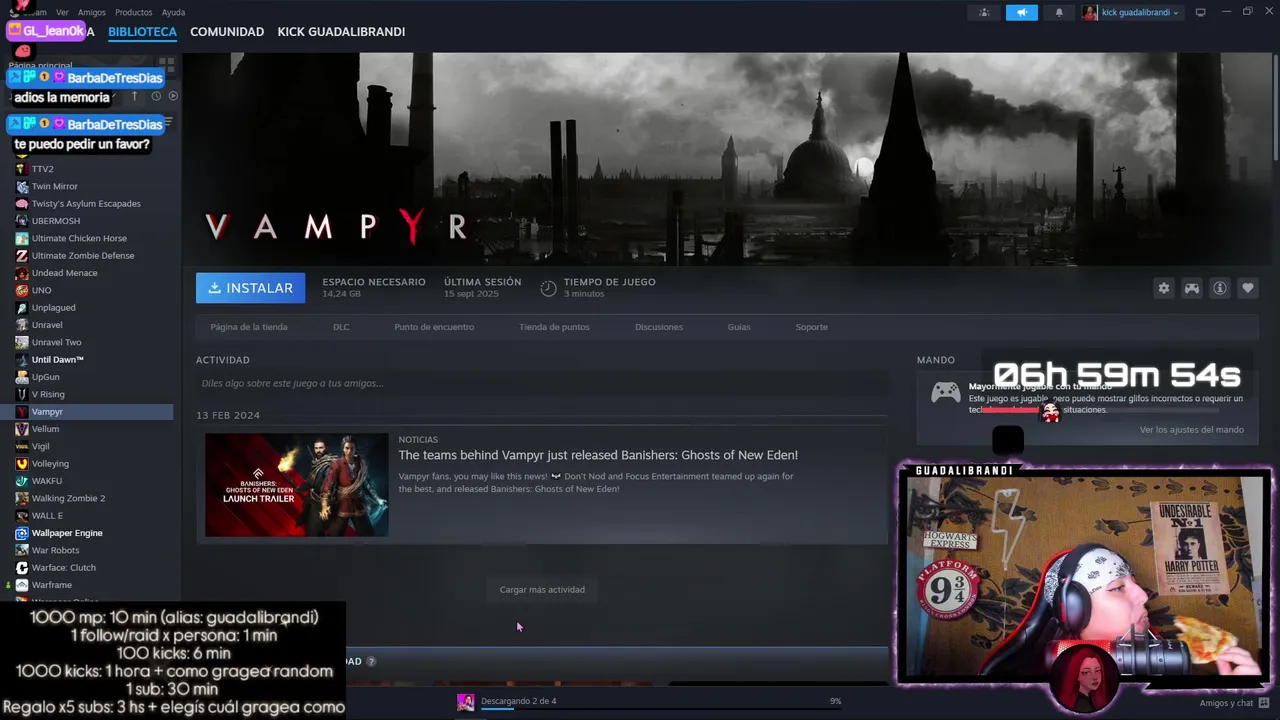
Task: Click the Volleying game icon
Action: (x=22, y=463)
